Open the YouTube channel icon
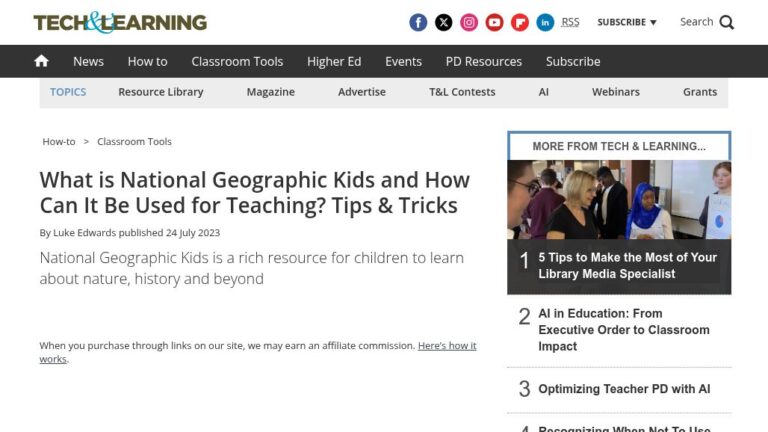The image size is (768, 432). (x=494, y=23)
